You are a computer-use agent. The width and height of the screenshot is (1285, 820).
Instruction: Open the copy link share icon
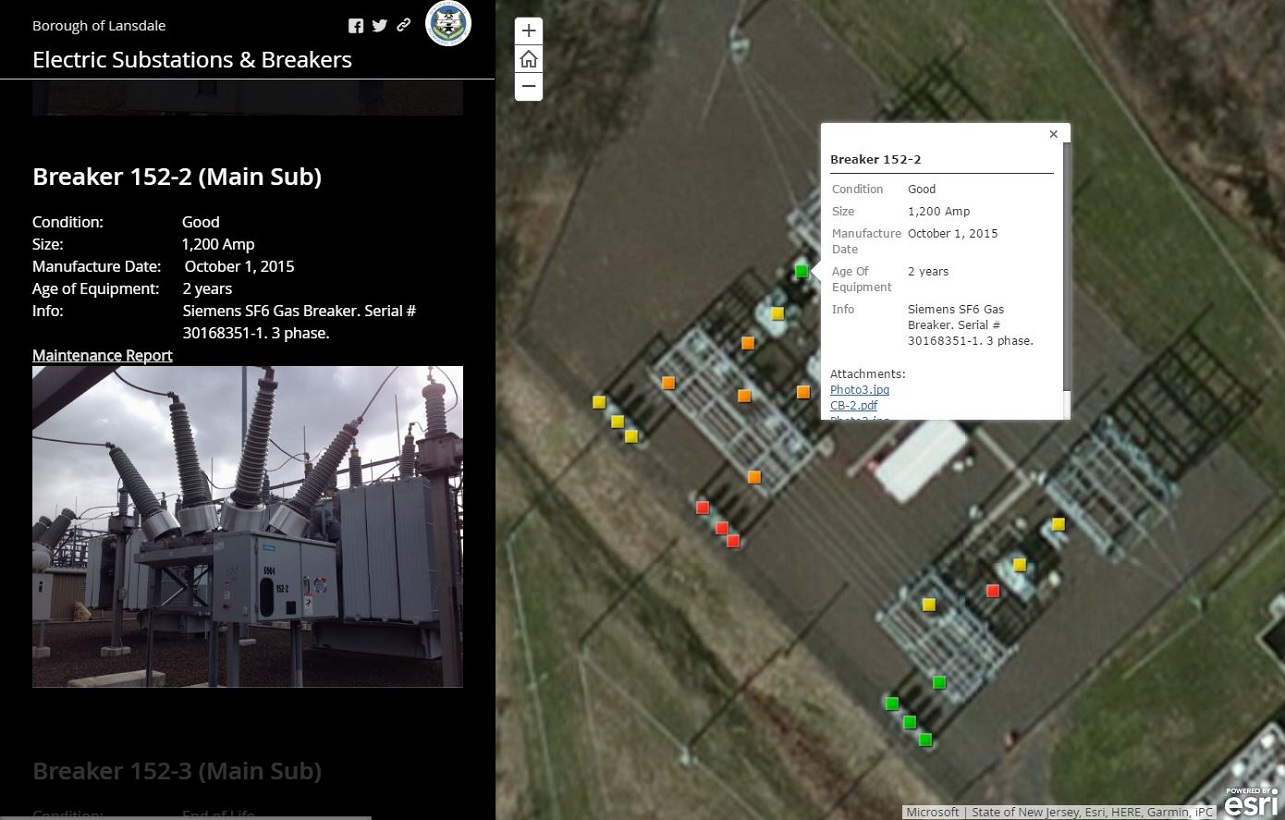404,26
